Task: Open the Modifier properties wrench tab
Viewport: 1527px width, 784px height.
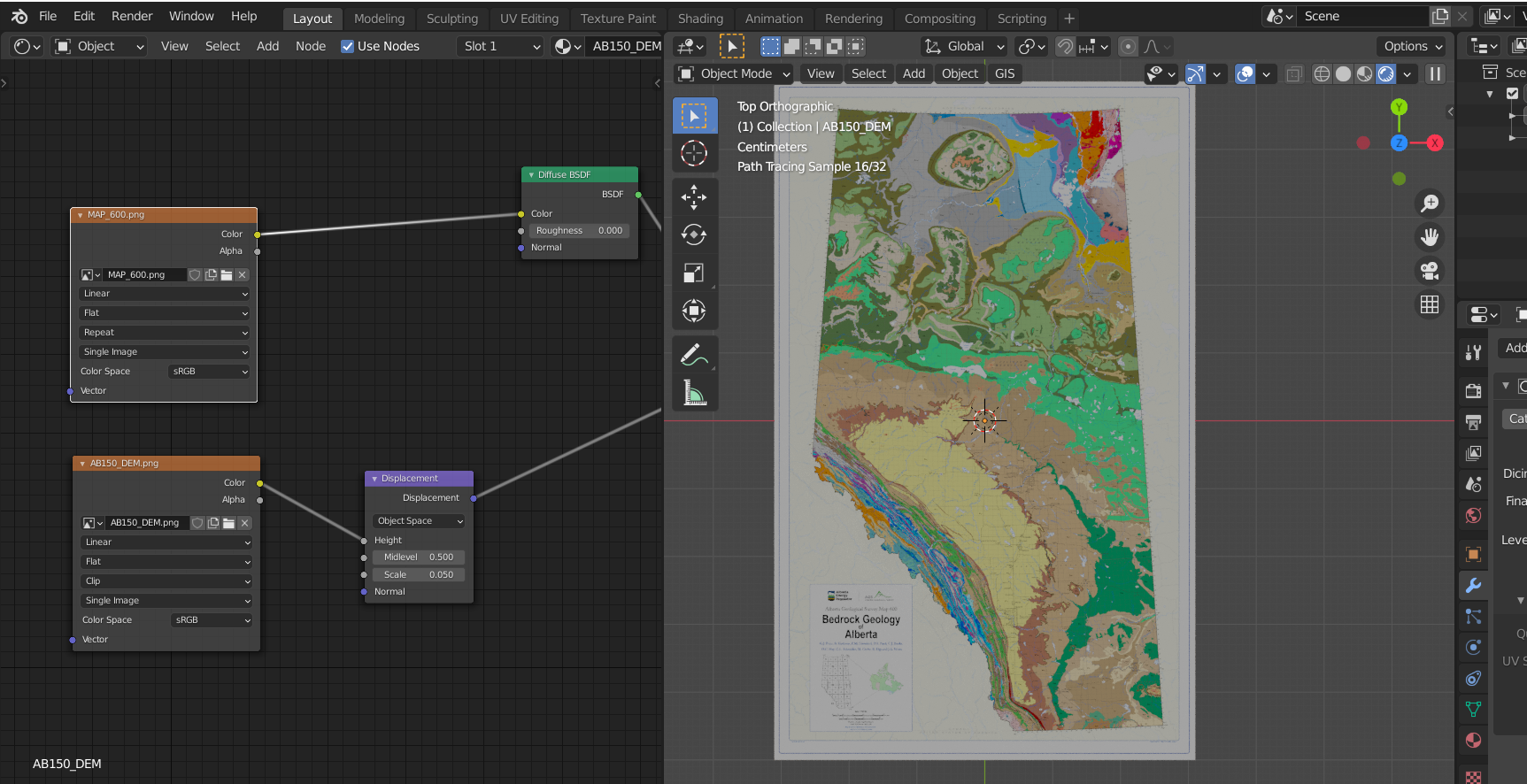Action: coord(1473,585)
